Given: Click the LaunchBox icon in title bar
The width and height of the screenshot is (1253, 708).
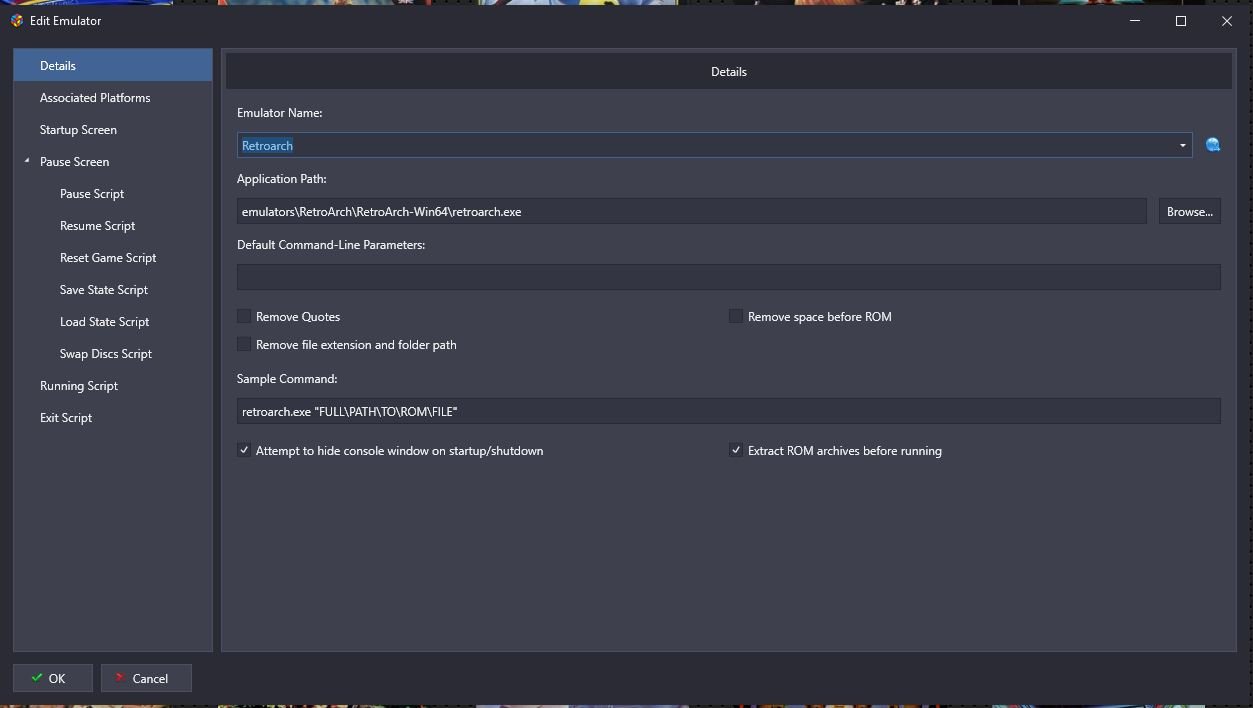Looking at the screenshot, I should point(17,20).
